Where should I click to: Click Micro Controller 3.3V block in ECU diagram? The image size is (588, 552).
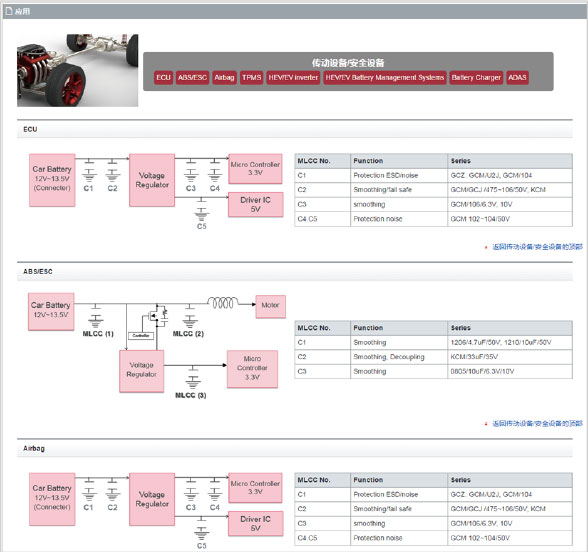click(255, 168)
